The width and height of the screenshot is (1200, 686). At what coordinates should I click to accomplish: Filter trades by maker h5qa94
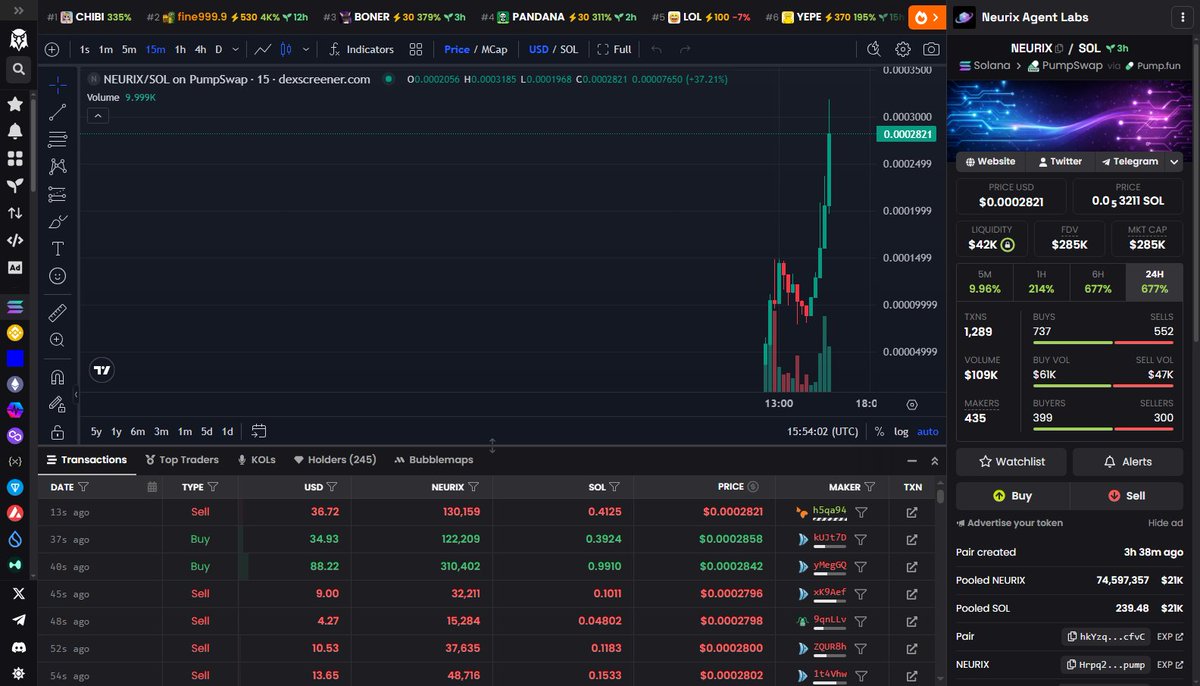click(861, 512)
